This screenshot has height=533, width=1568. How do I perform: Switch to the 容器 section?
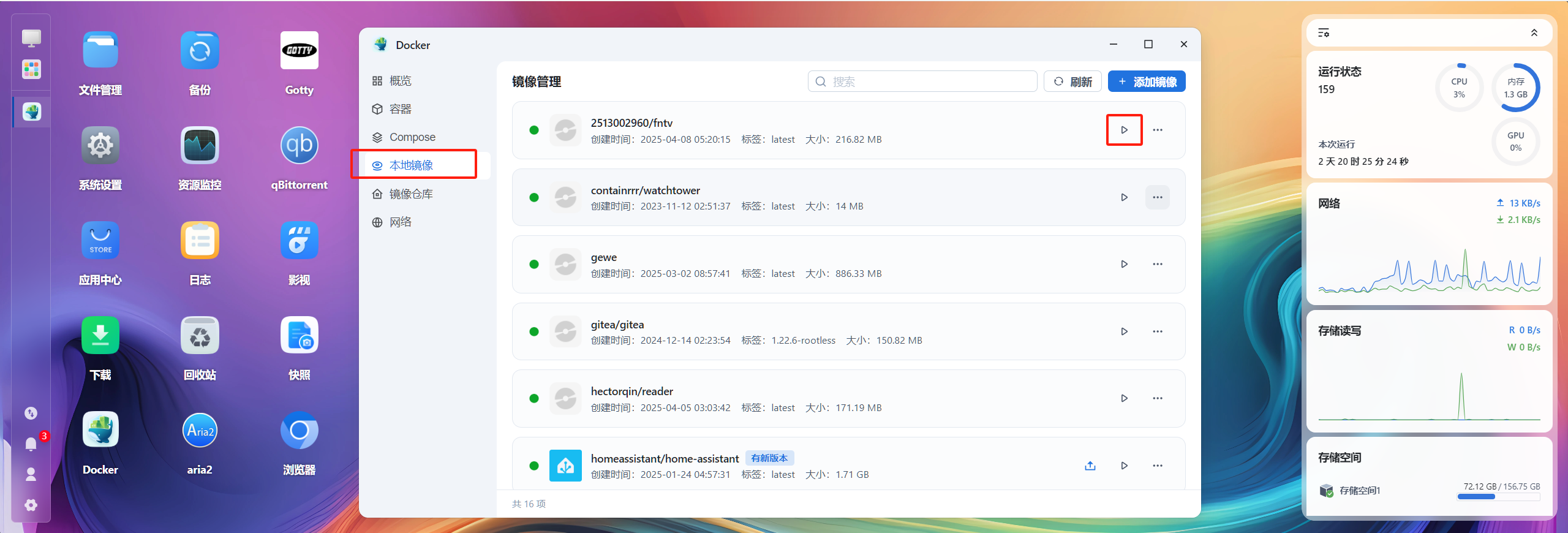coord(400,109)
